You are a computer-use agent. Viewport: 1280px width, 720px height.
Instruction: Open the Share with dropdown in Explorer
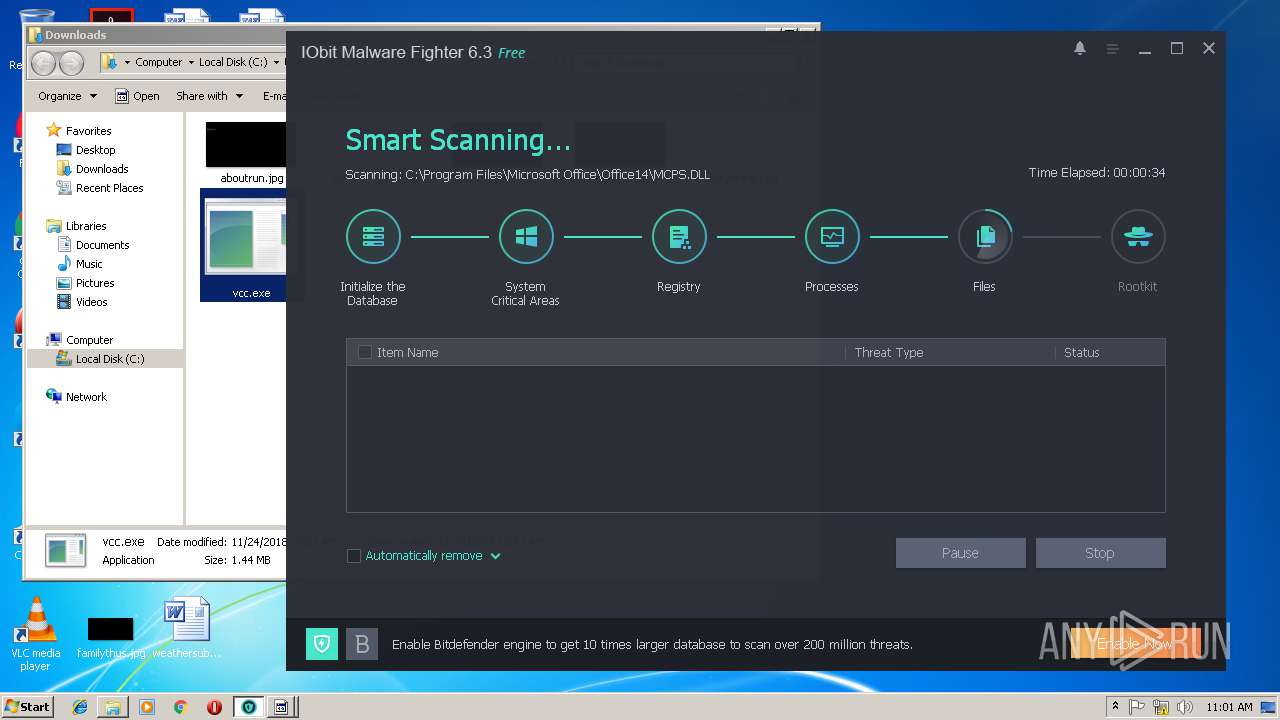tap(209, 96)
